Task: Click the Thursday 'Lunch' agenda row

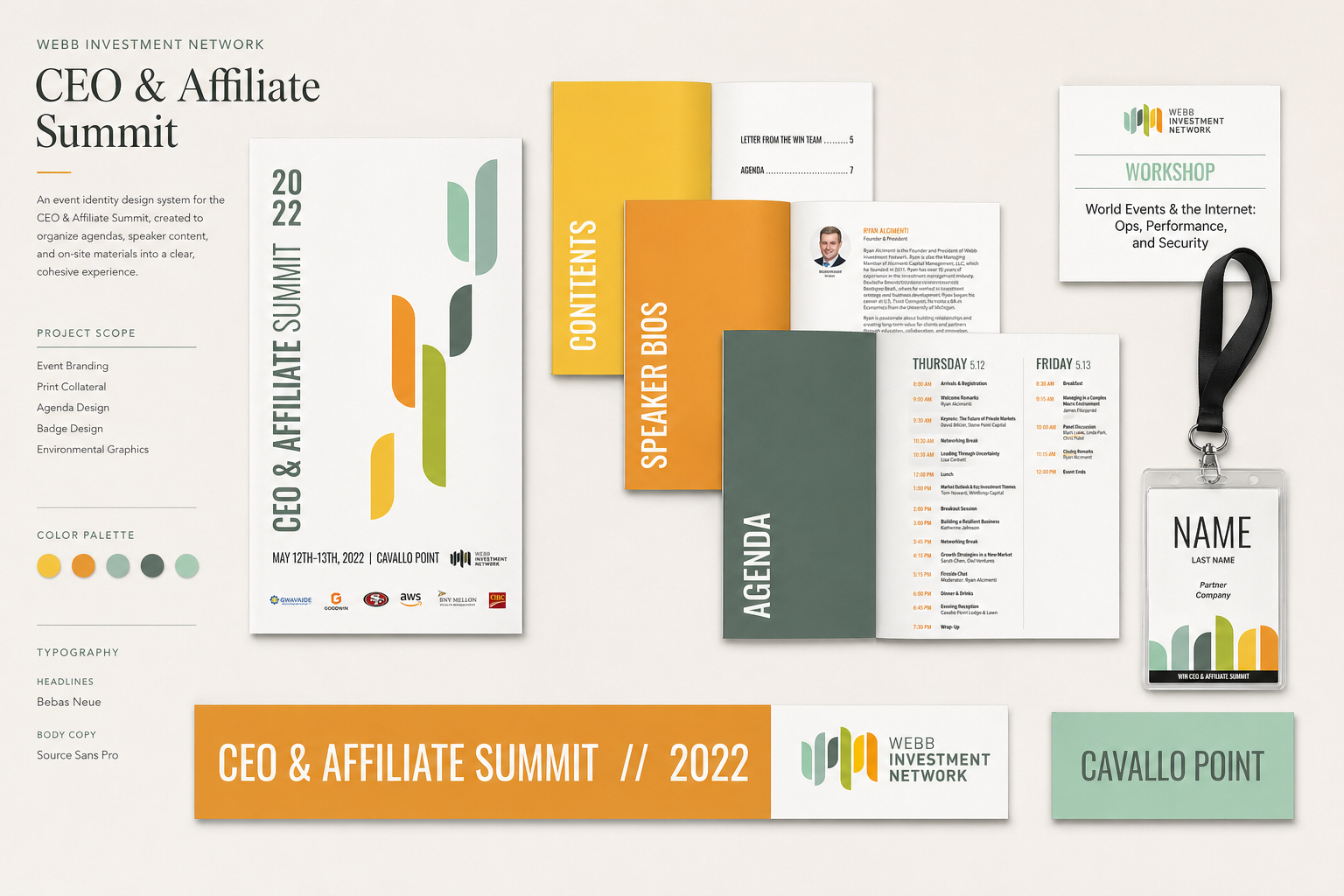Action: point(934,474)
